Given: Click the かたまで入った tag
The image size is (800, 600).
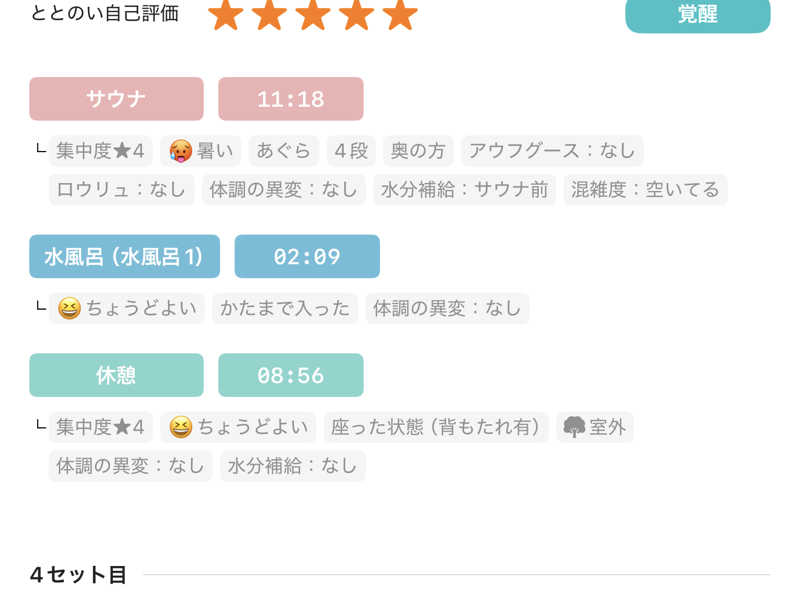Looking at the screenshot, I should tap(285, 308).
